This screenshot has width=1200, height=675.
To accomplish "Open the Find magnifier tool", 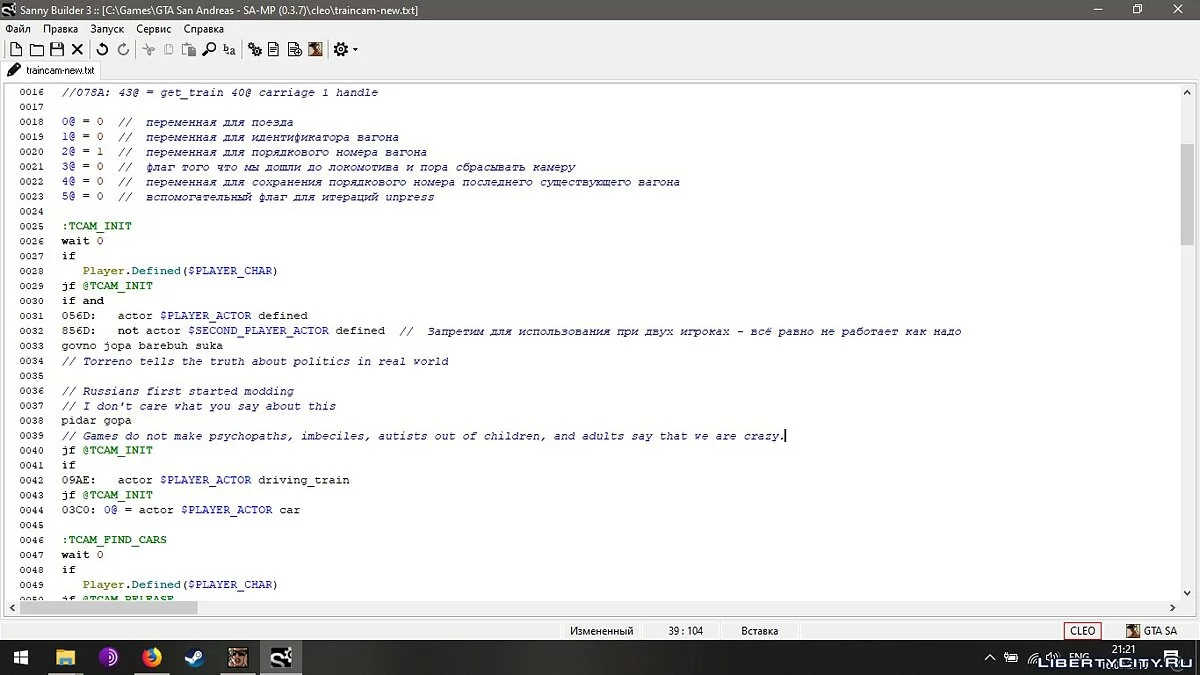I will tap(209, 49).
